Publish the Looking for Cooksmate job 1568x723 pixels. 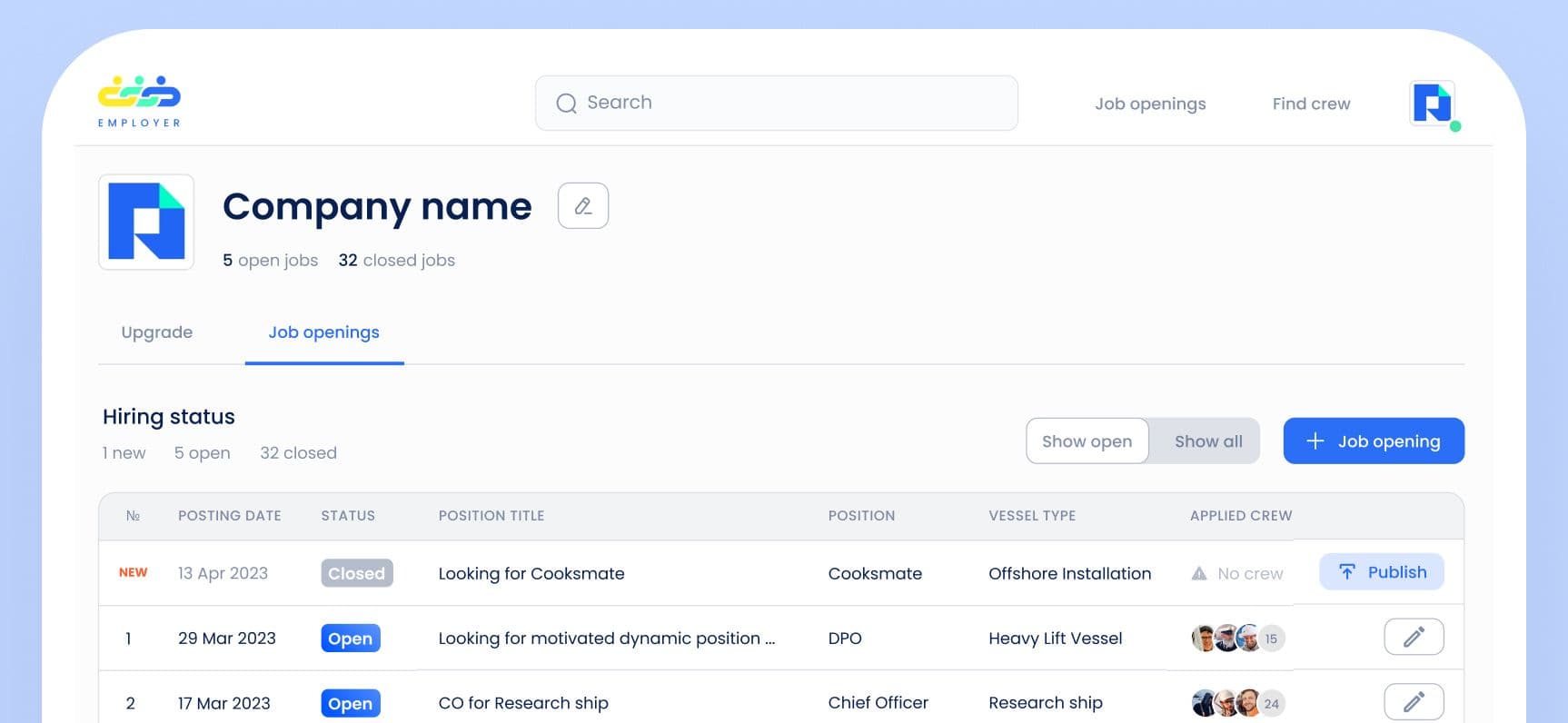pos(1382,572)
